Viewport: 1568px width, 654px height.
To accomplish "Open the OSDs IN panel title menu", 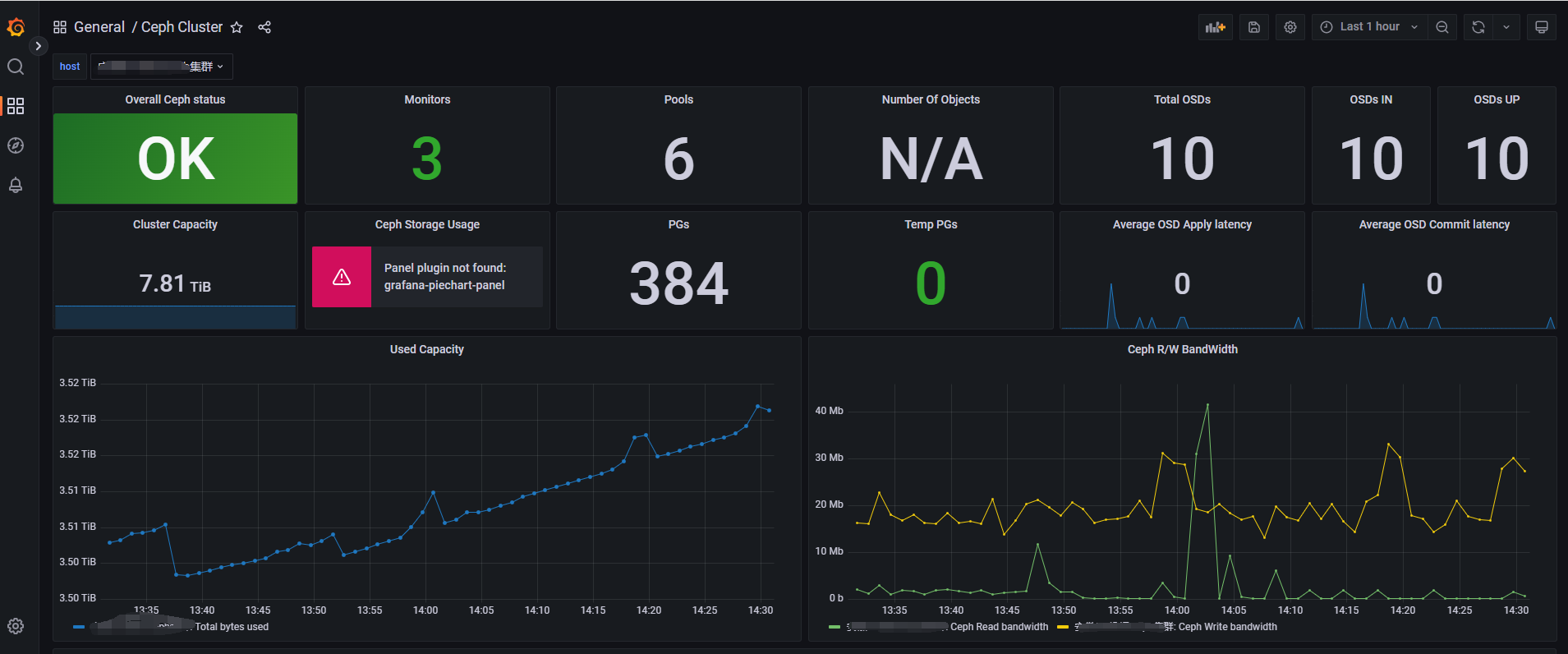I will coord(1371,99).
